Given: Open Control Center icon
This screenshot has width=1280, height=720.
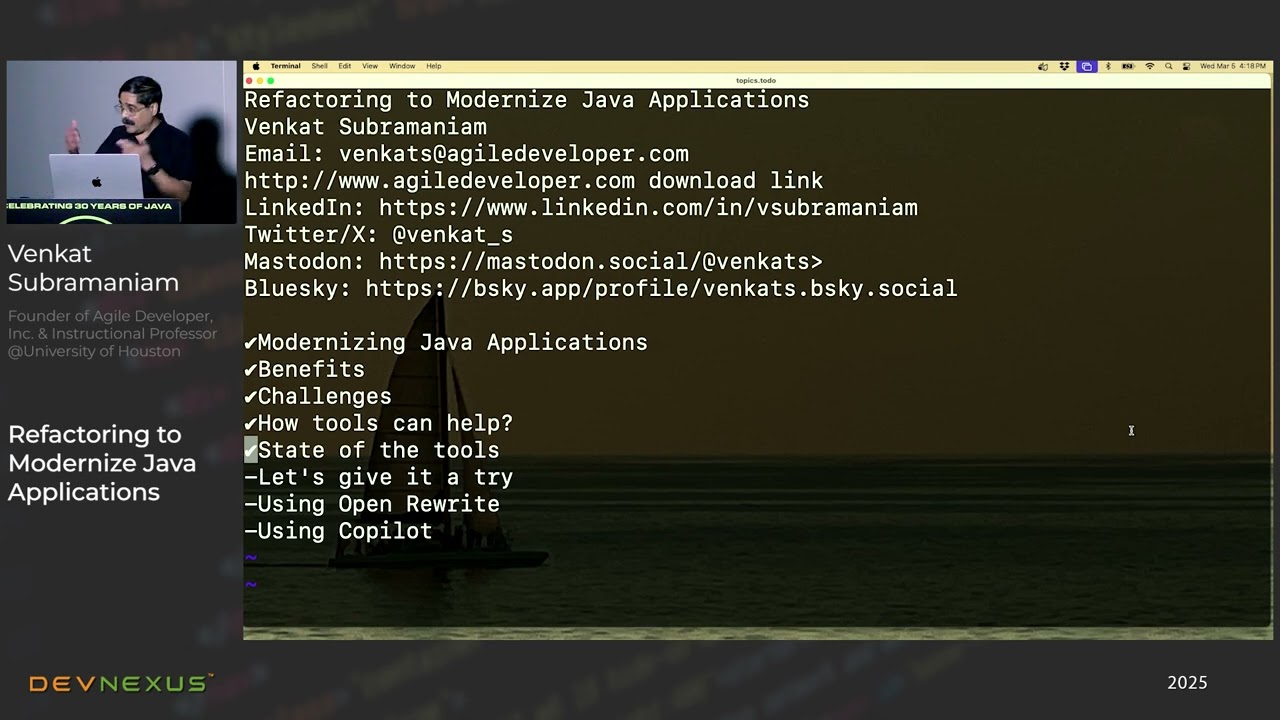Looking at the screenshot, I should click(1186, 66).
